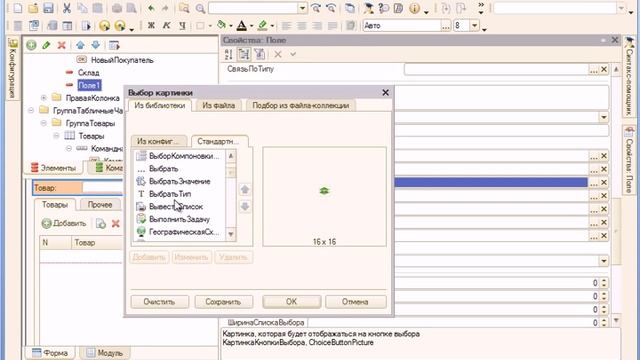Collapse the ГруппаТабличныеЧа tree node
The image size is (640, 360).
(31, 111)
